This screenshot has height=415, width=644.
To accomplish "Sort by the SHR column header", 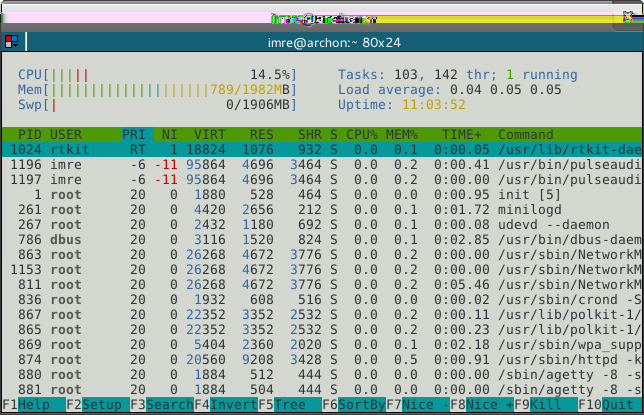I will click(310, 135).
